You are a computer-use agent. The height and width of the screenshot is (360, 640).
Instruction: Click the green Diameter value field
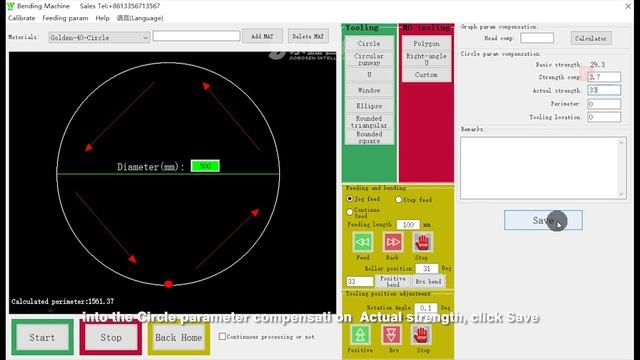205,166
